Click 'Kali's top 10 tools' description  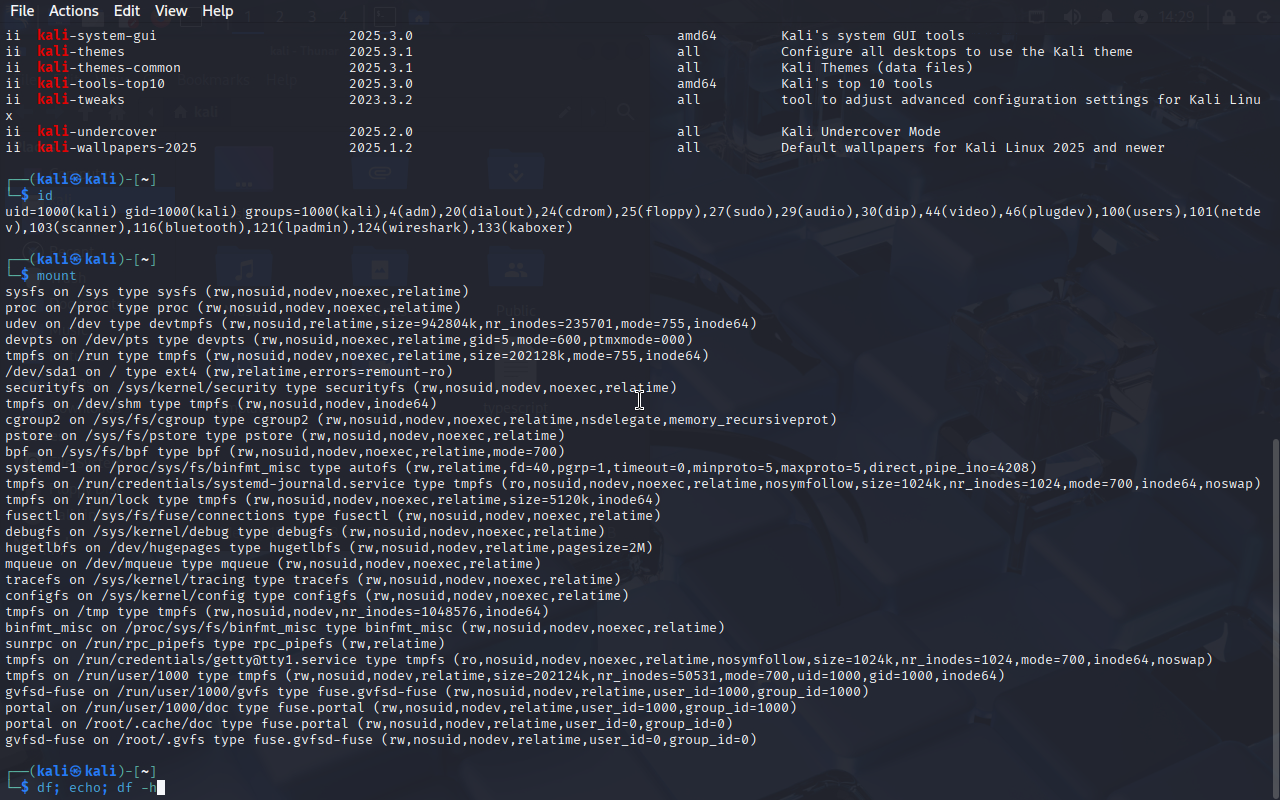pos(857,84)
